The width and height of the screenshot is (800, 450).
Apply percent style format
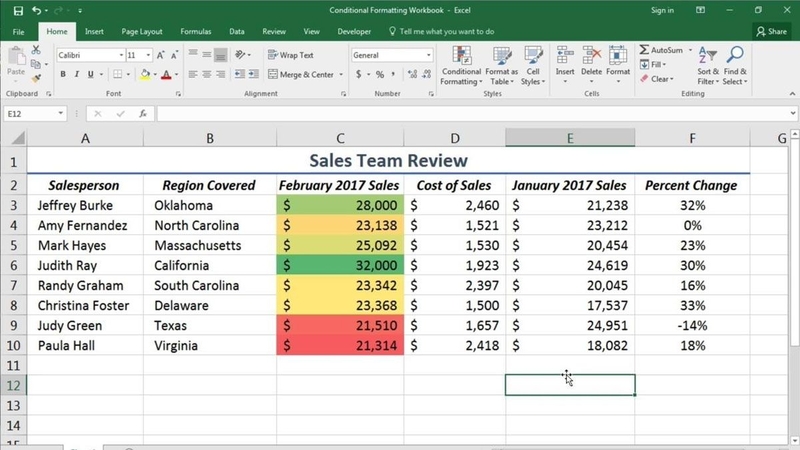[x=380, y=74]
